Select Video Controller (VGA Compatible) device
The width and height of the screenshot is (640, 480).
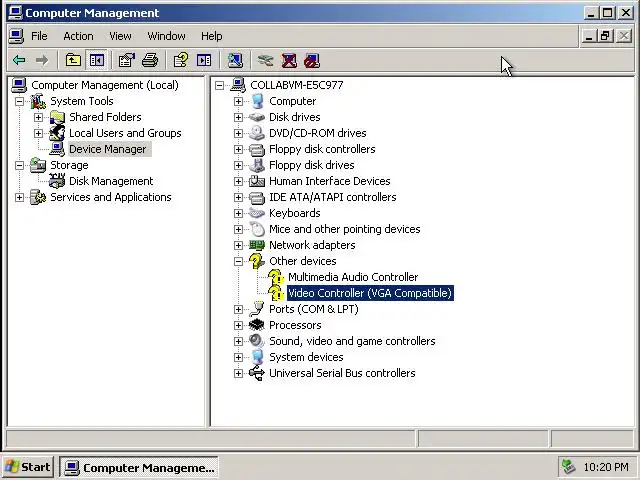[x=370, y=293]
